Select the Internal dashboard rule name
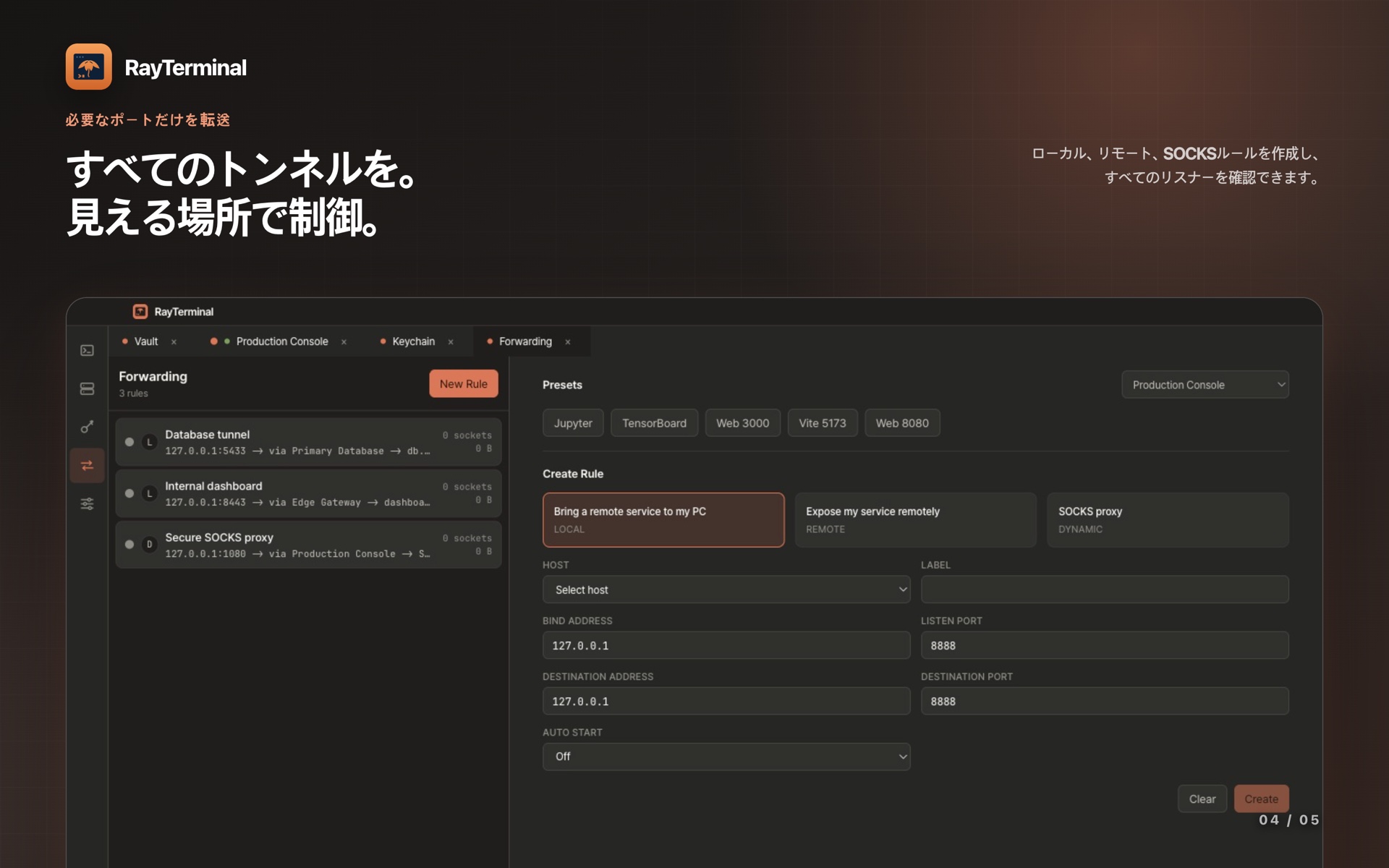 point(213,486)
